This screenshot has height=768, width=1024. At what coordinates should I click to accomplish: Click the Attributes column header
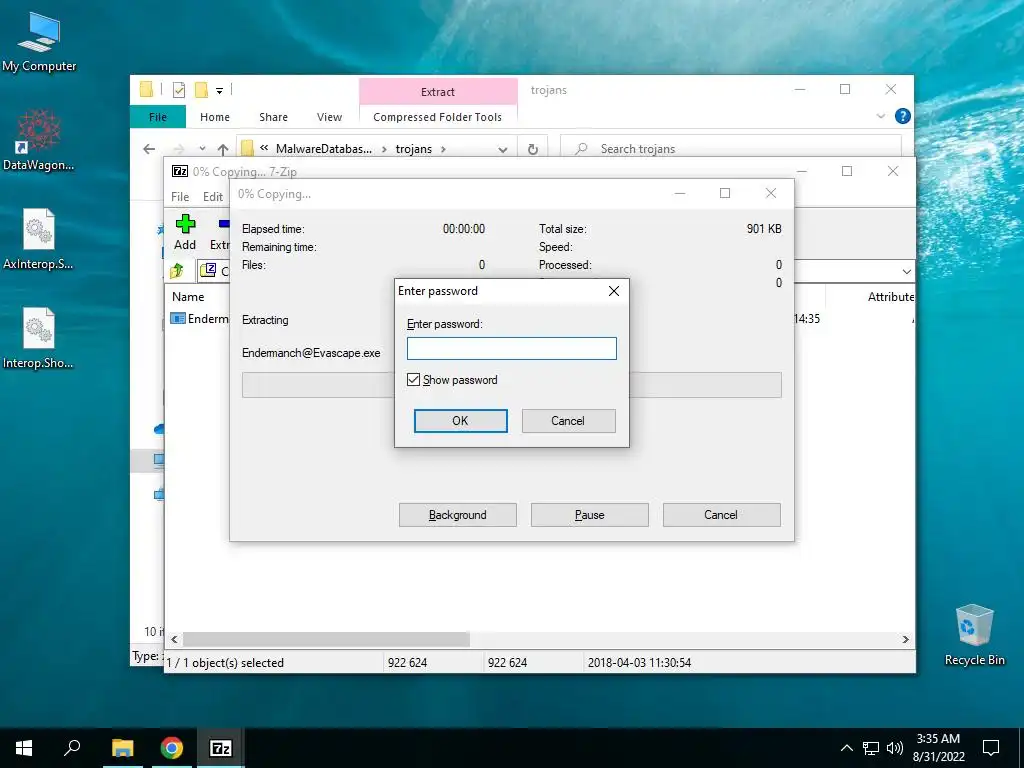point(890,296)
